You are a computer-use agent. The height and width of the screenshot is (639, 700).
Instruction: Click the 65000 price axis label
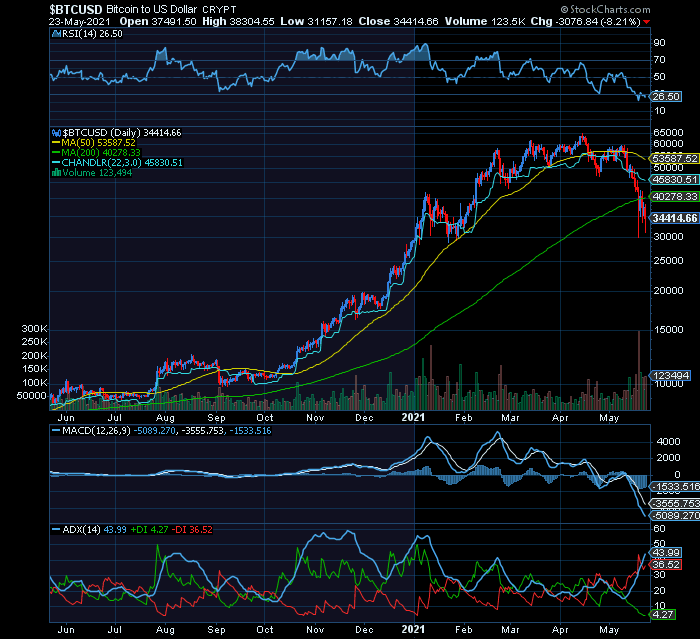[x=668, y=133]
